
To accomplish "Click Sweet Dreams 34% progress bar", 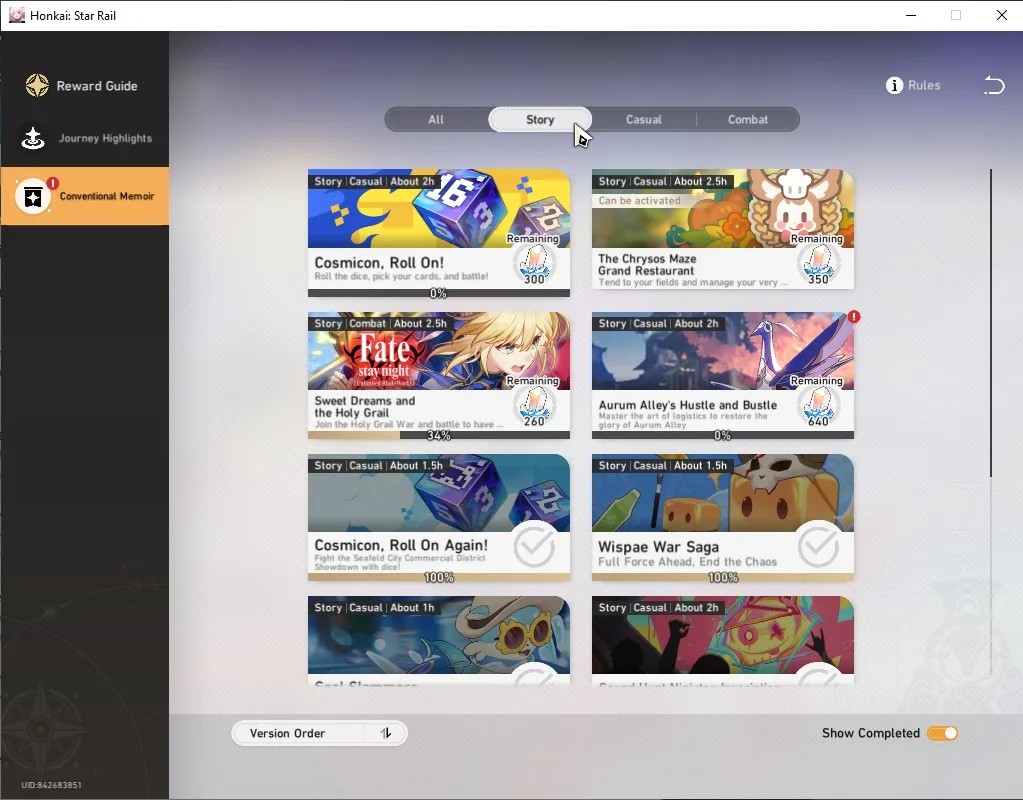I will pyautogui.click(x=438, y=435).
